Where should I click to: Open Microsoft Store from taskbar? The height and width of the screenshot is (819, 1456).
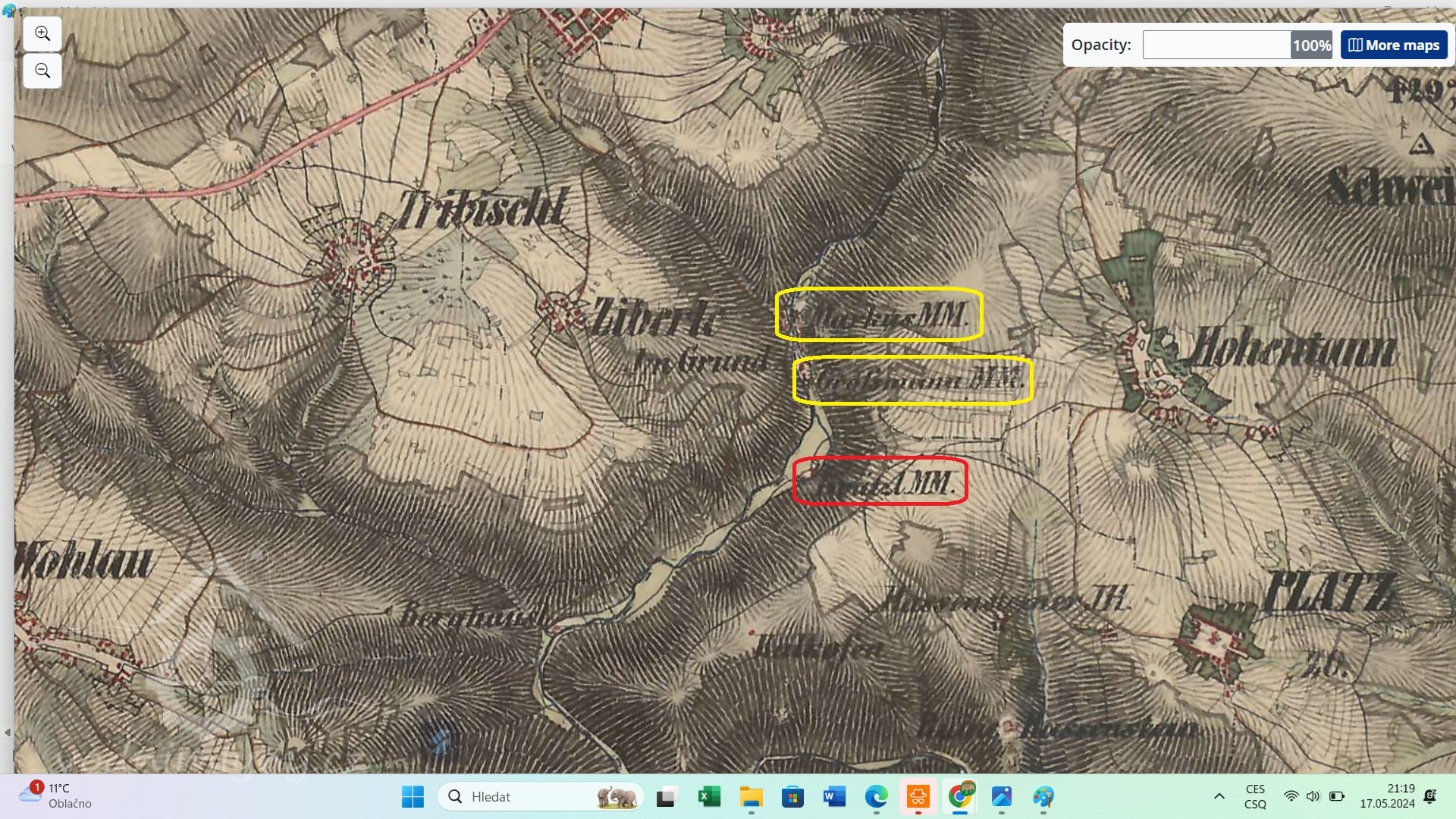point(792,797)
